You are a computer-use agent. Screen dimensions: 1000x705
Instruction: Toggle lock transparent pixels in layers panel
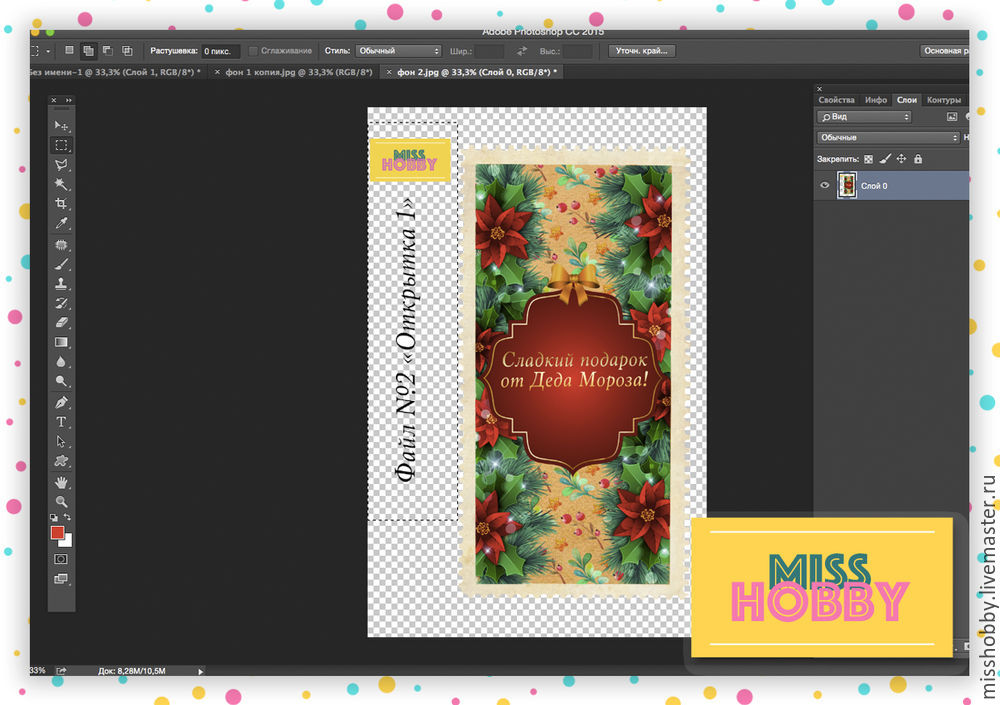(x=868, y=159)
